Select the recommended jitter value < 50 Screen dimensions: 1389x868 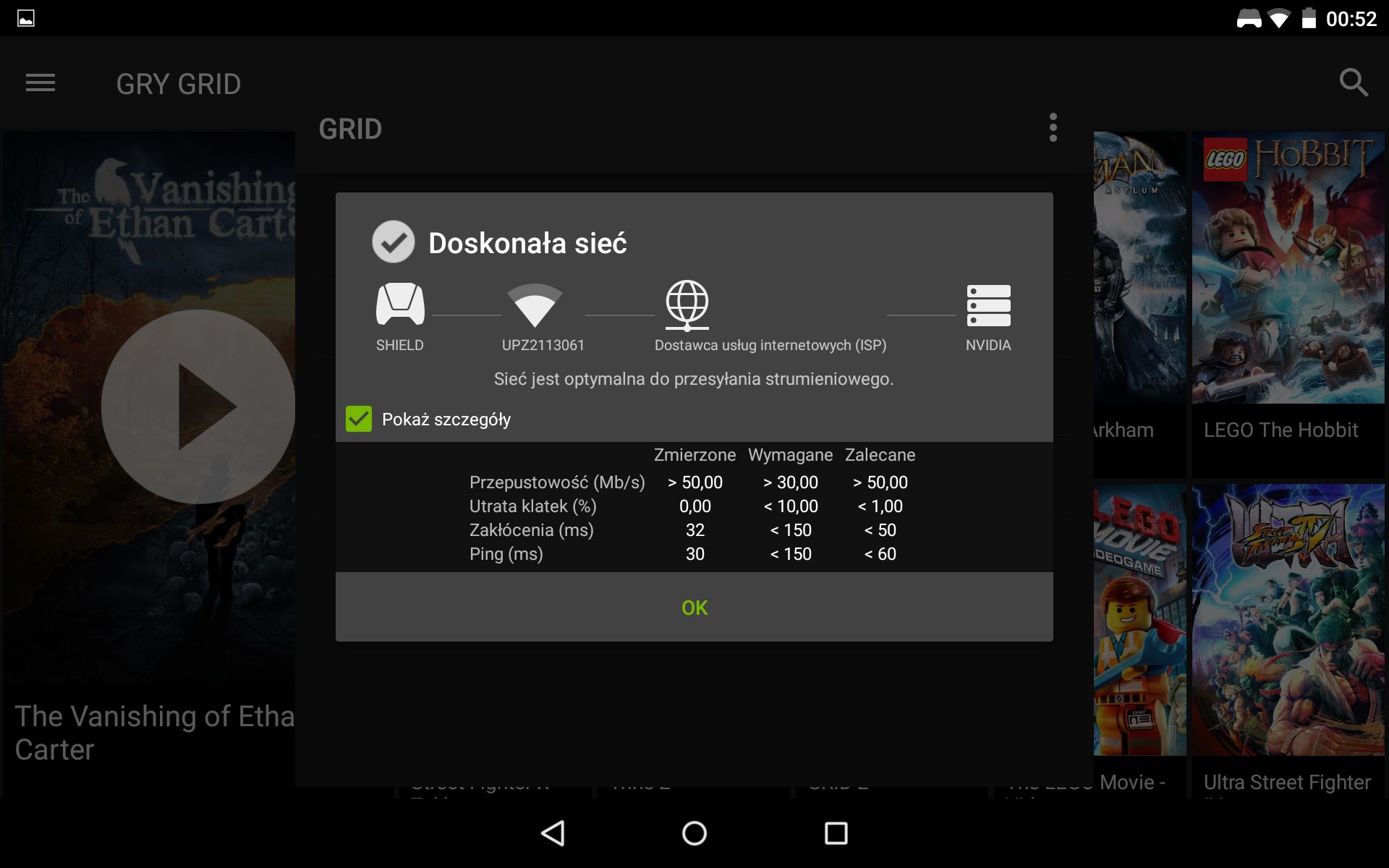(x=880, y=530)
